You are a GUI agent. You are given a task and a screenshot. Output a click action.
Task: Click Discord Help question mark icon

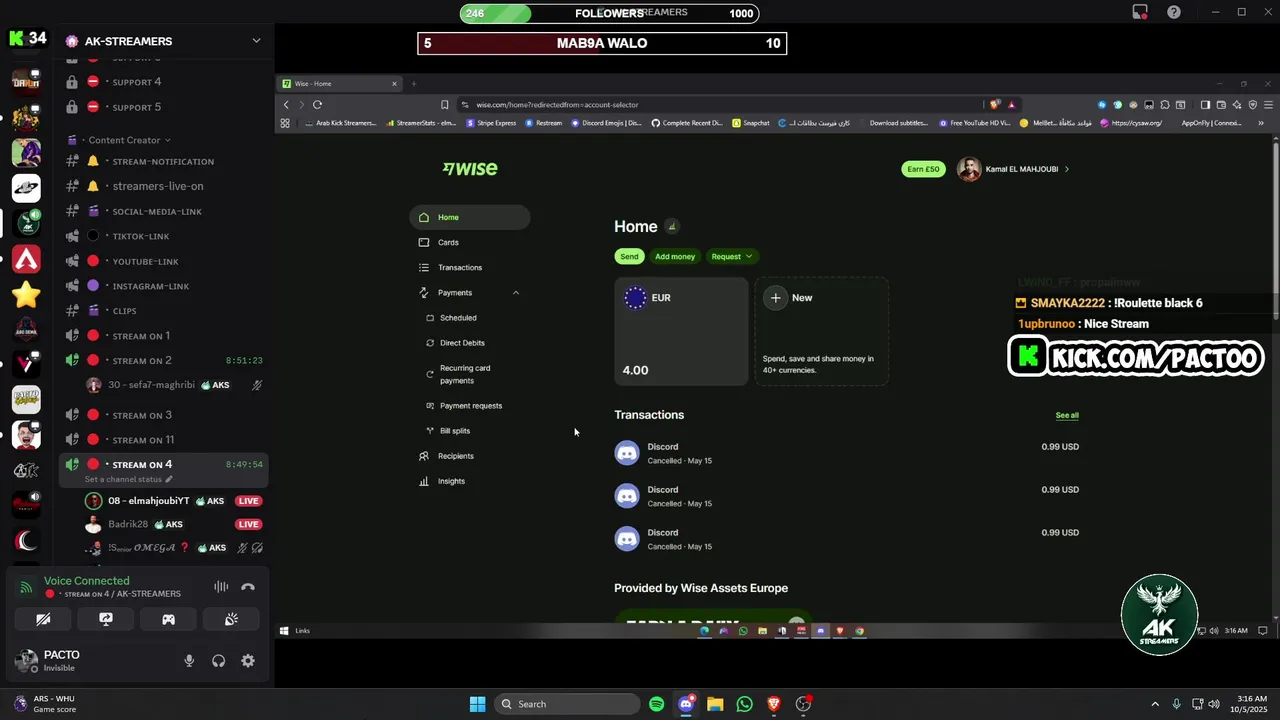(x=1174, y=12)
